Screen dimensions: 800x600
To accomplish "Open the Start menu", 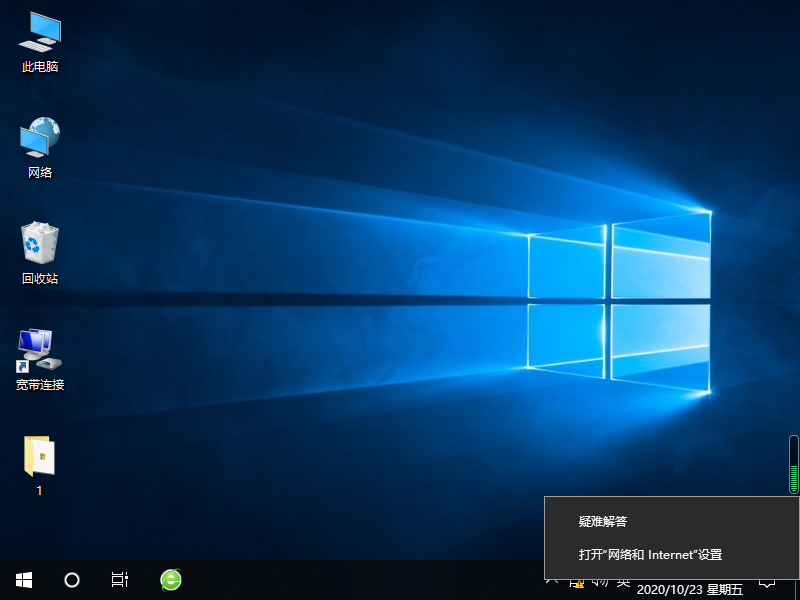I will pyautogui.click(x=22, y=580).
